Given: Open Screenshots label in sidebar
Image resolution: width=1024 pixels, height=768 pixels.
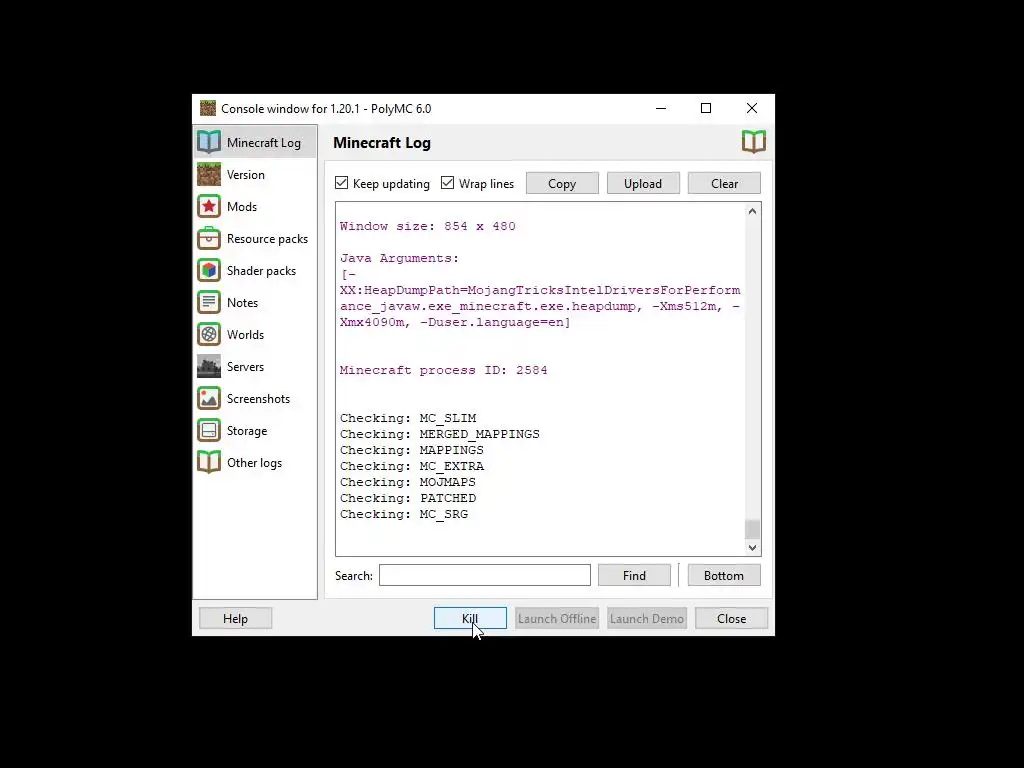Looking at the screenshot, I should (259, 398).
